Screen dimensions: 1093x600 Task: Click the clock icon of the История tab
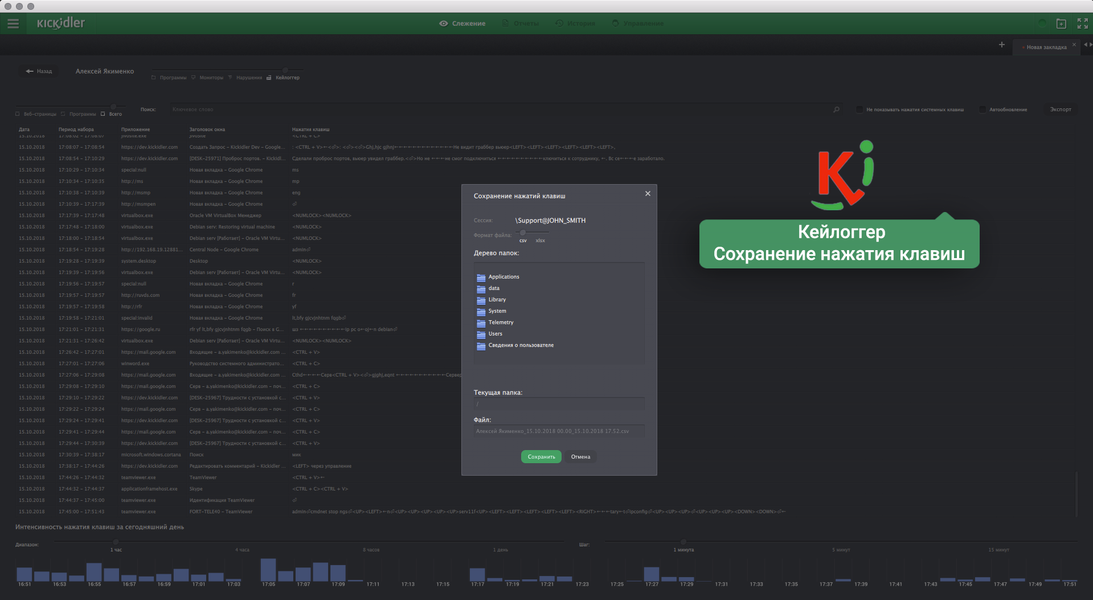pos(559,24)
